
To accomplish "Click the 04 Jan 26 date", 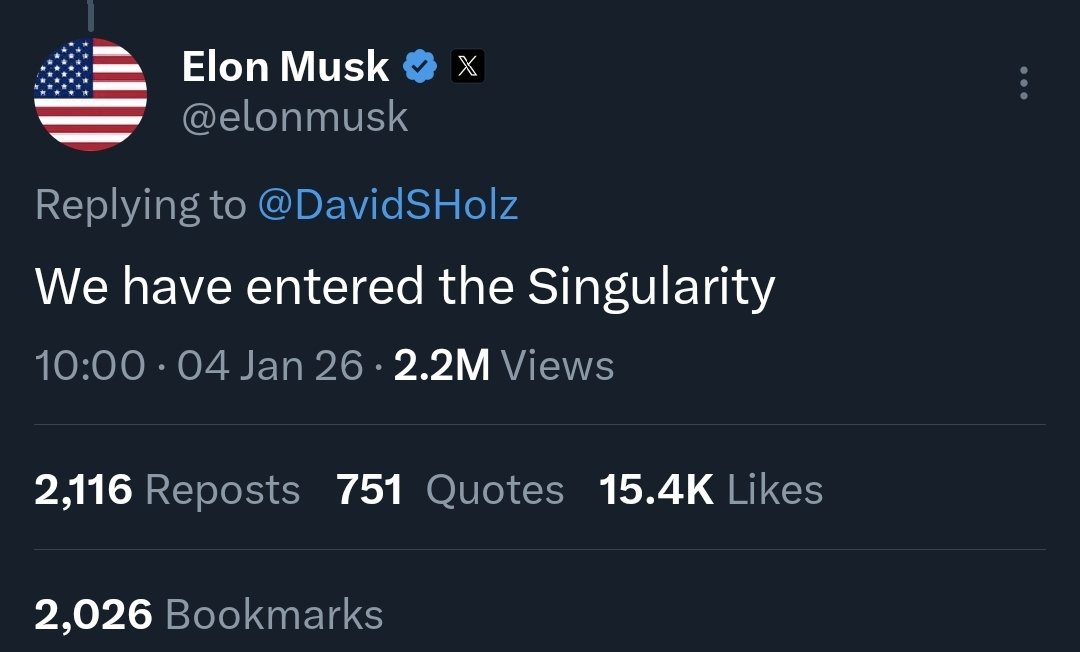I will [269, 365].
